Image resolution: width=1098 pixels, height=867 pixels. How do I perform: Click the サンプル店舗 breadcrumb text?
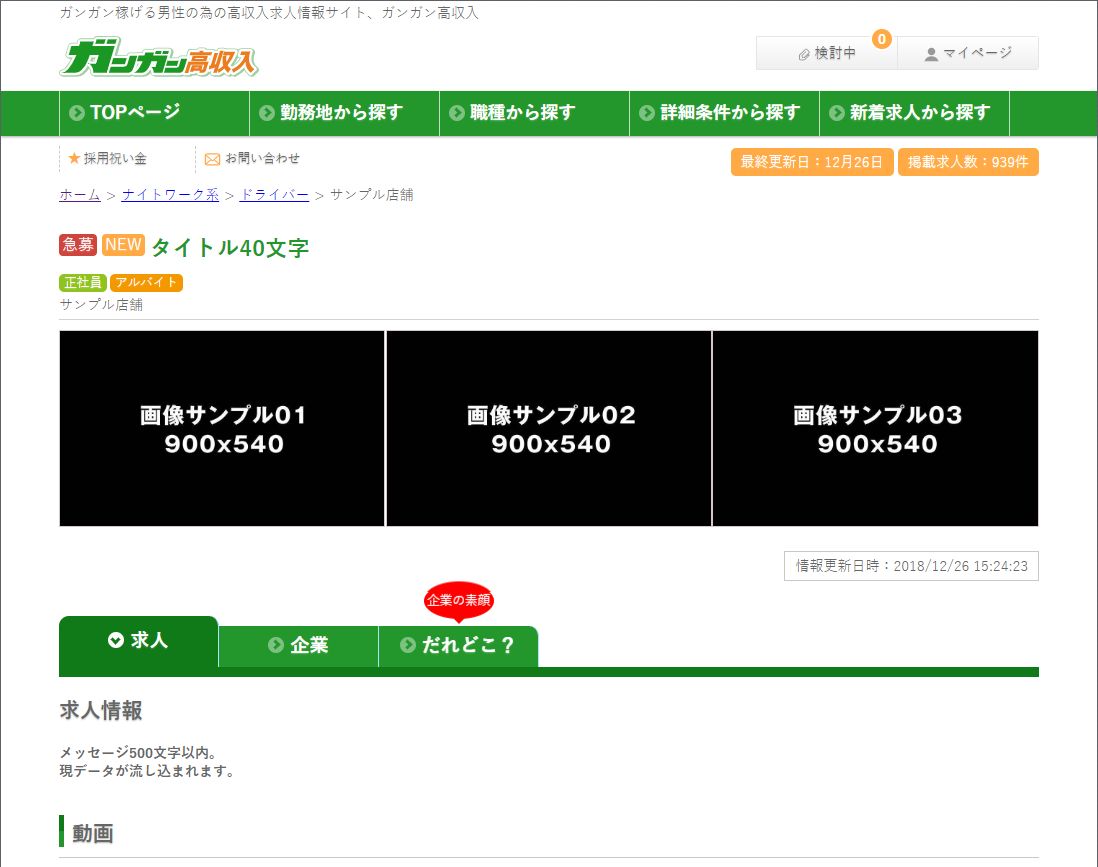tap(372, 195)
